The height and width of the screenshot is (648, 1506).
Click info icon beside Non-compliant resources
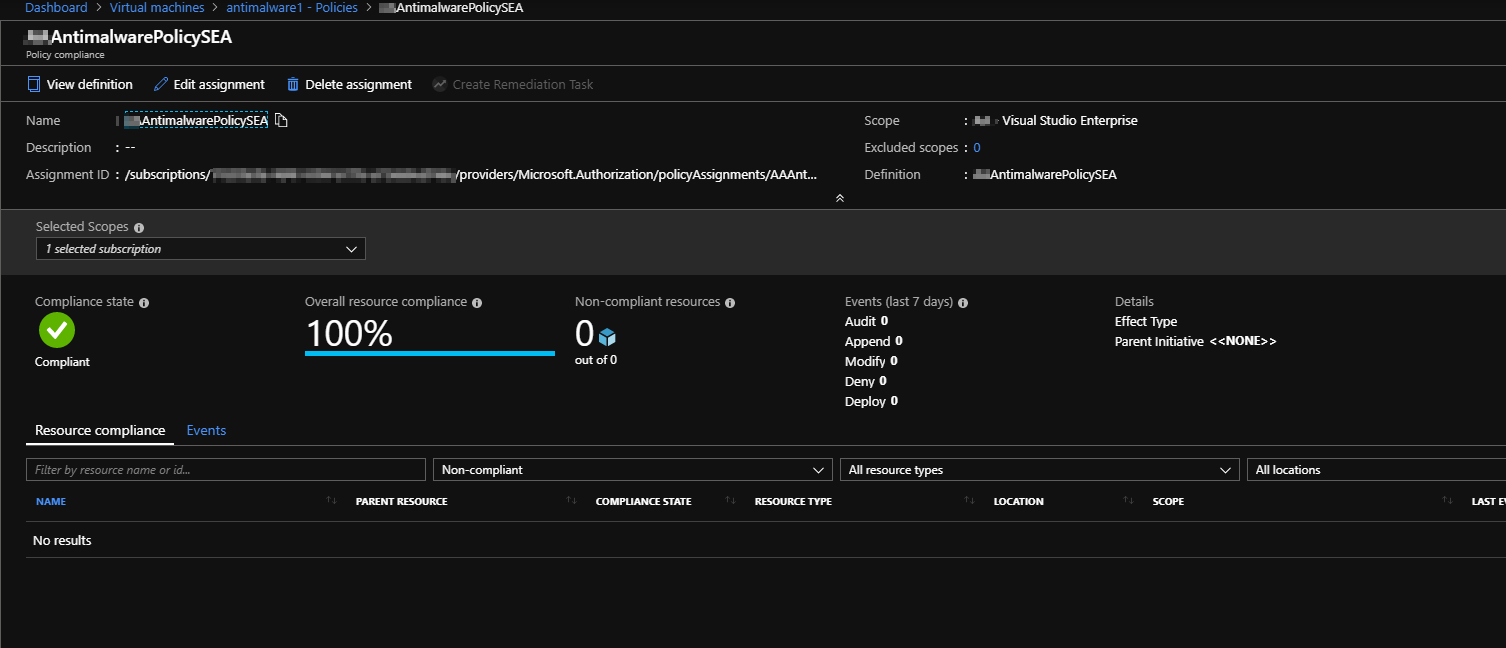click(730, 302)
